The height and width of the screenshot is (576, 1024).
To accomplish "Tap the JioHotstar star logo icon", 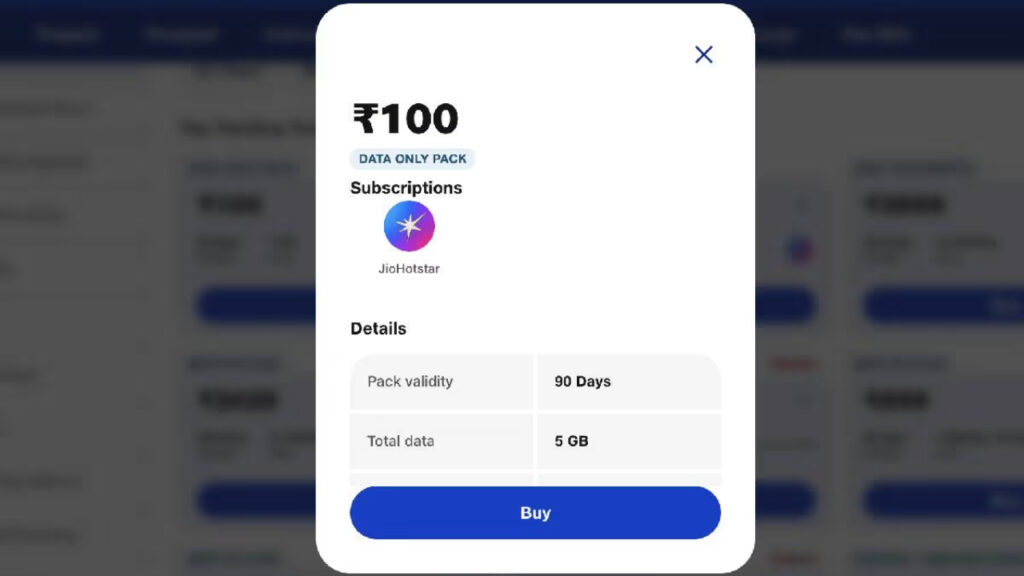I will click(x=409, y=226).
